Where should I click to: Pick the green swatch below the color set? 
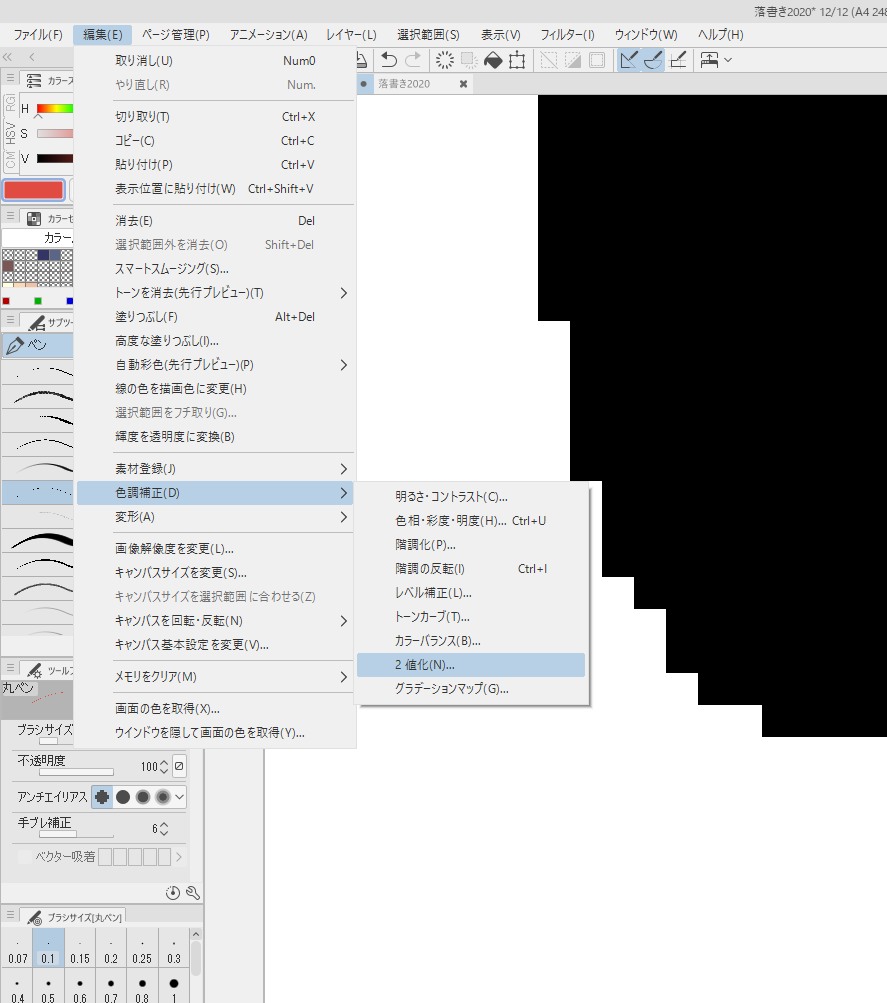[x=37, y=299]
